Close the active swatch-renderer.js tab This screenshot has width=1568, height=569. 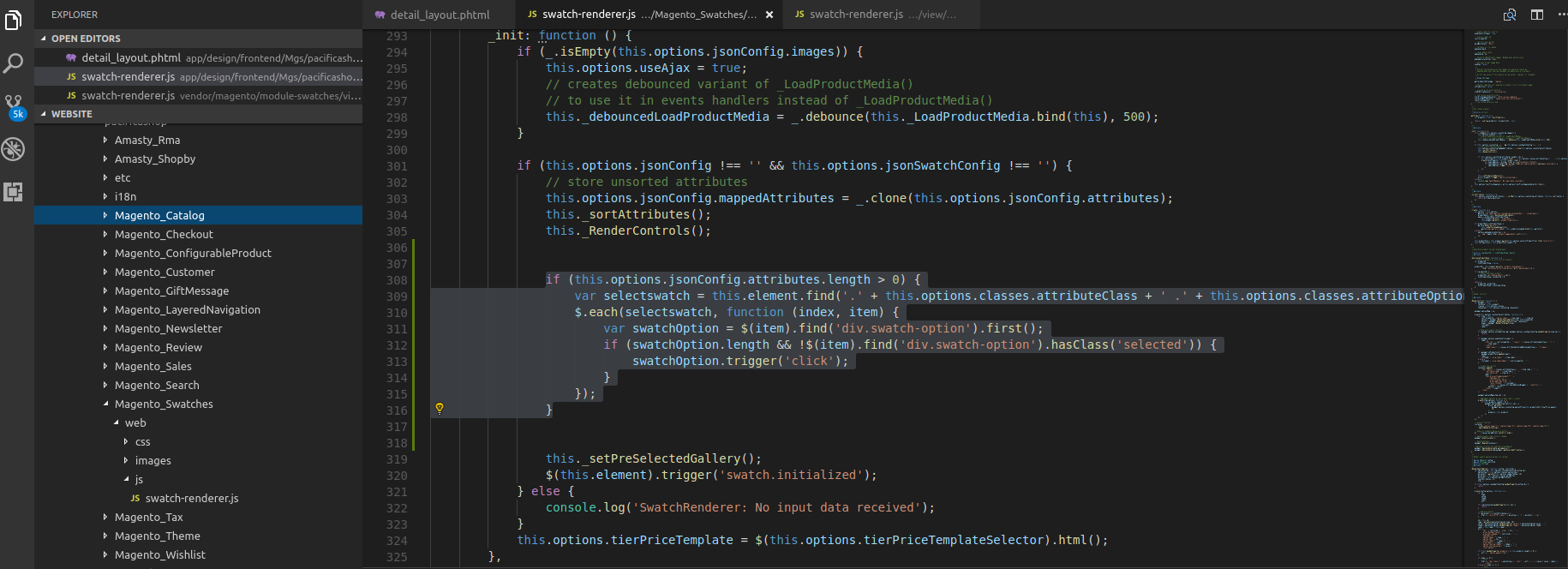click(x=769, y=15)
